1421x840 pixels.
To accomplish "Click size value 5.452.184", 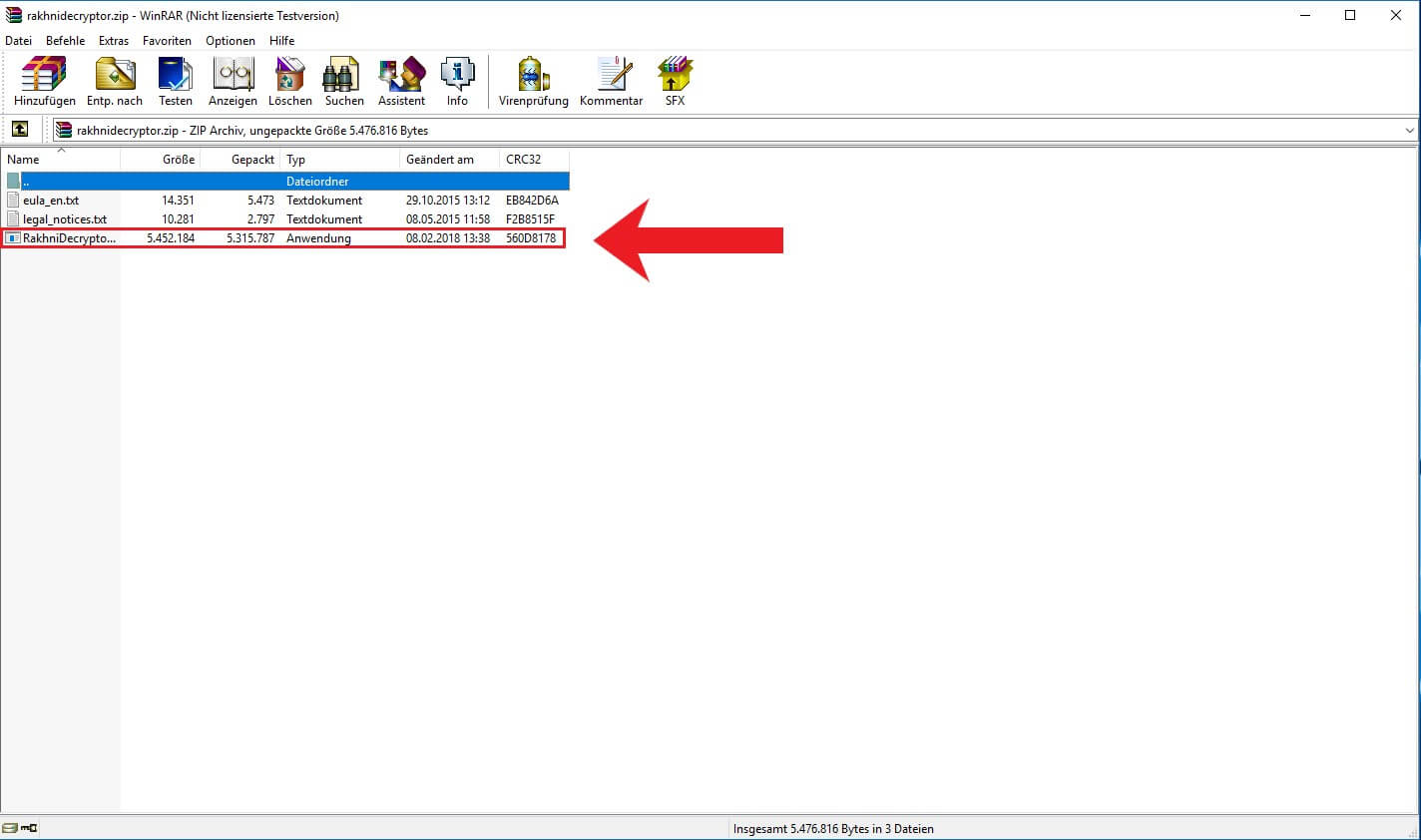I will [171, 238].
